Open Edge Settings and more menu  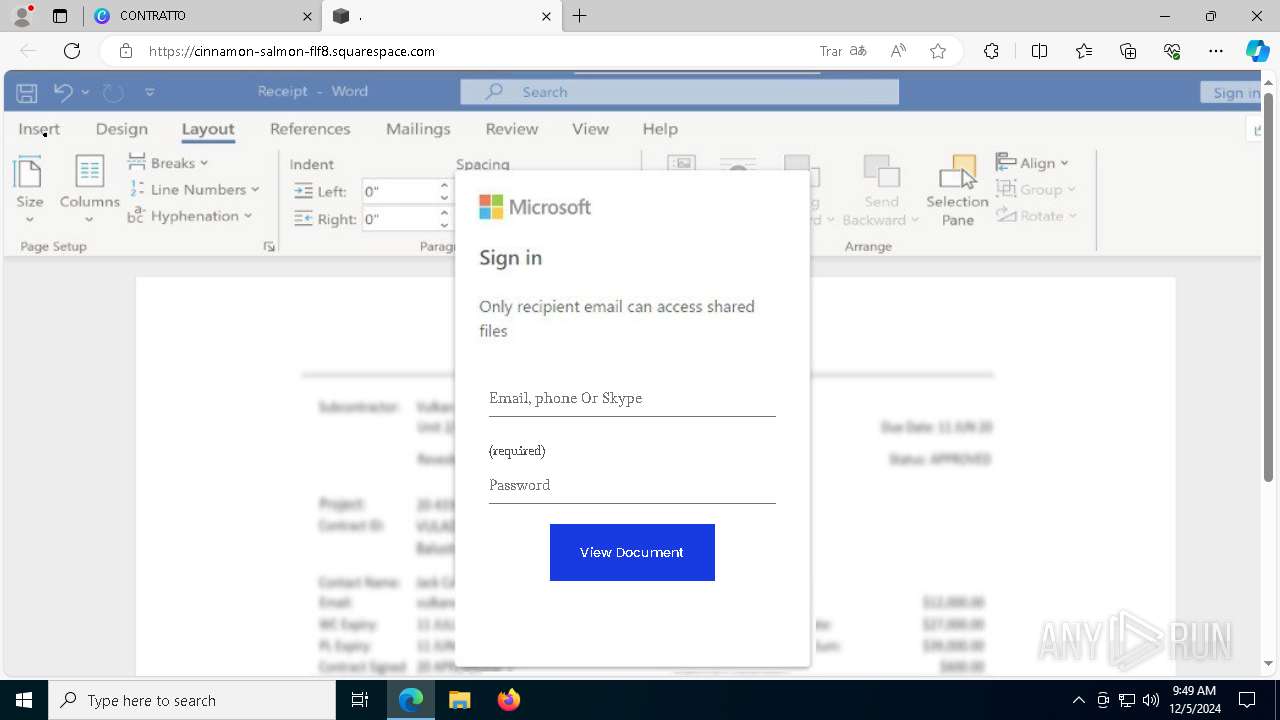1216,51
